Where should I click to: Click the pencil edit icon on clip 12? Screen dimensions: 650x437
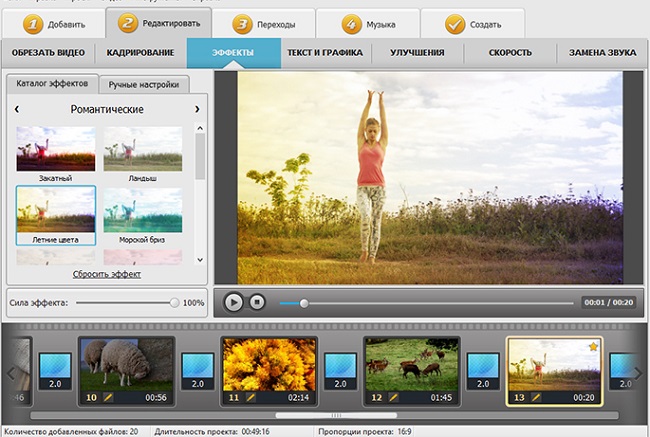[393, 397]
